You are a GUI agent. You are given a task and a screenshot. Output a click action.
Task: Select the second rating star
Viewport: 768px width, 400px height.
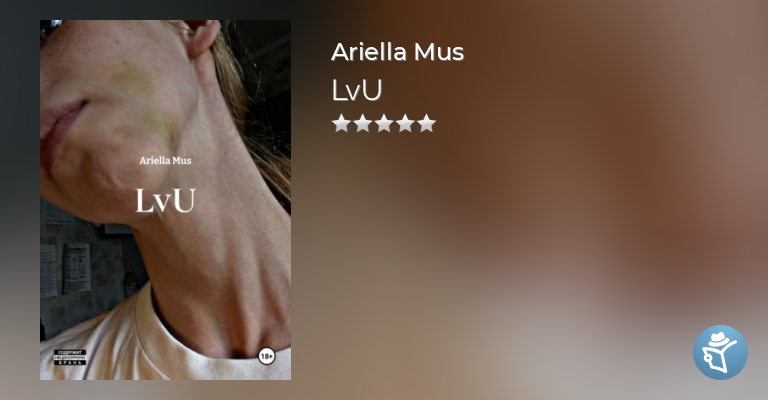pos(362,124)
